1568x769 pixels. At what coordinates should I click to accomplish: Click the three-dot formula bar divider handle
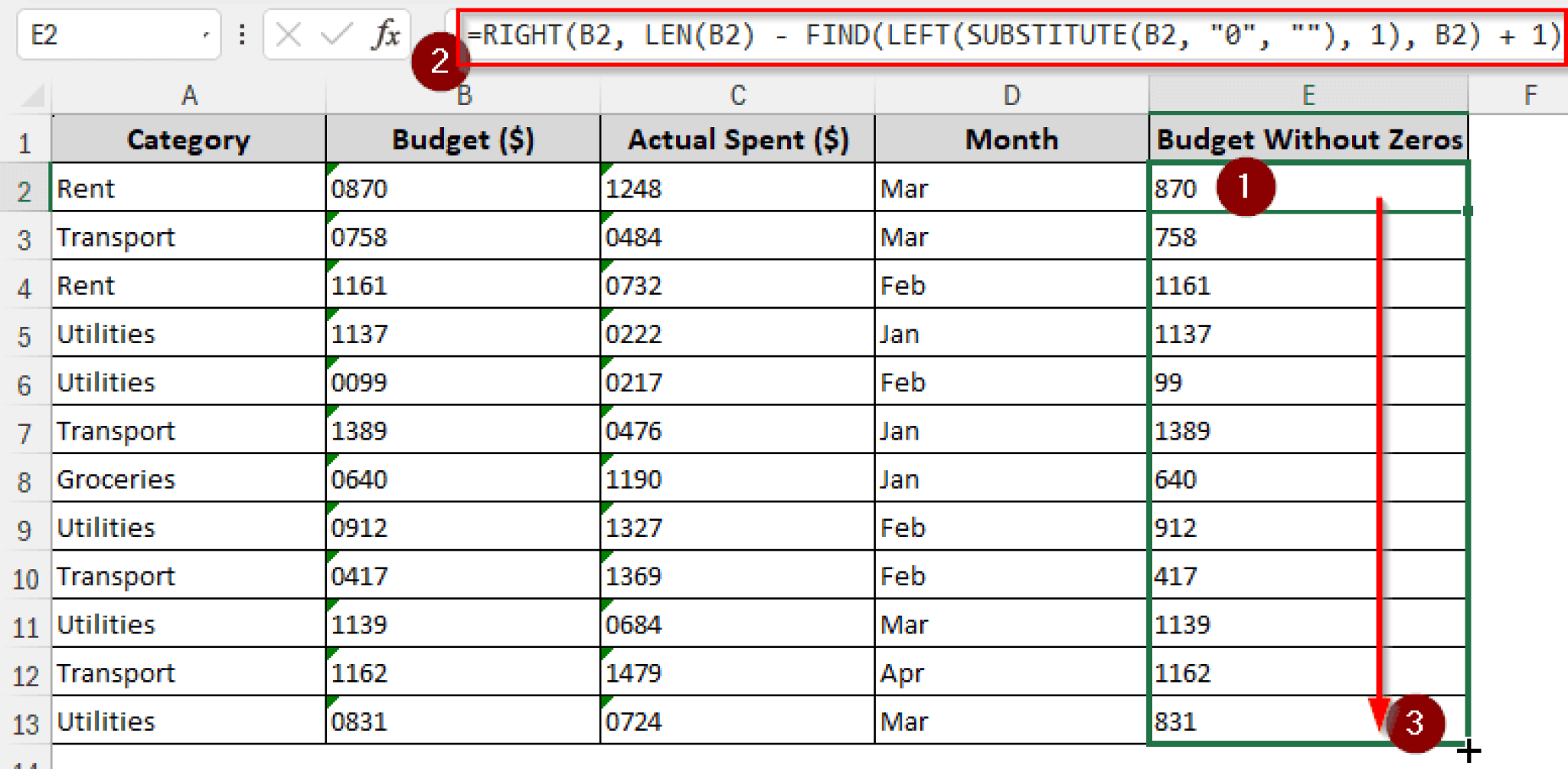click(242, 35)
